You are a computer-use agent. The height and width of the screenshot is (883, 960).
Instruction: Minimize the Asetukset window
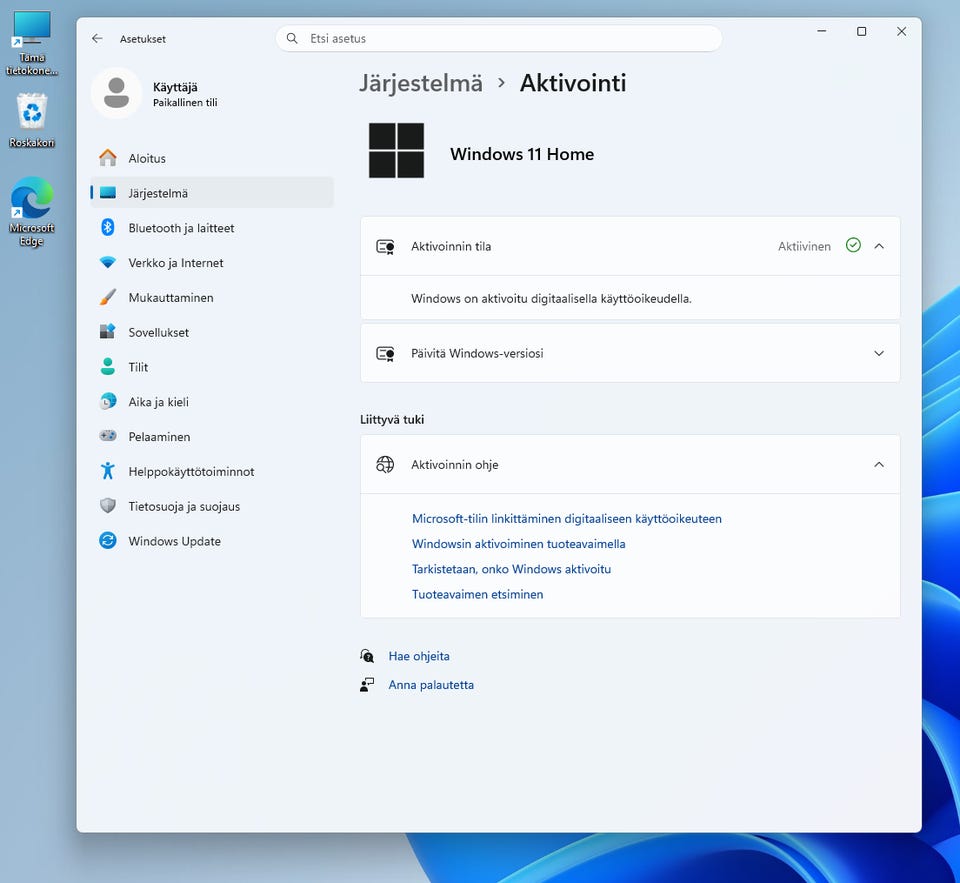(822, 31)
